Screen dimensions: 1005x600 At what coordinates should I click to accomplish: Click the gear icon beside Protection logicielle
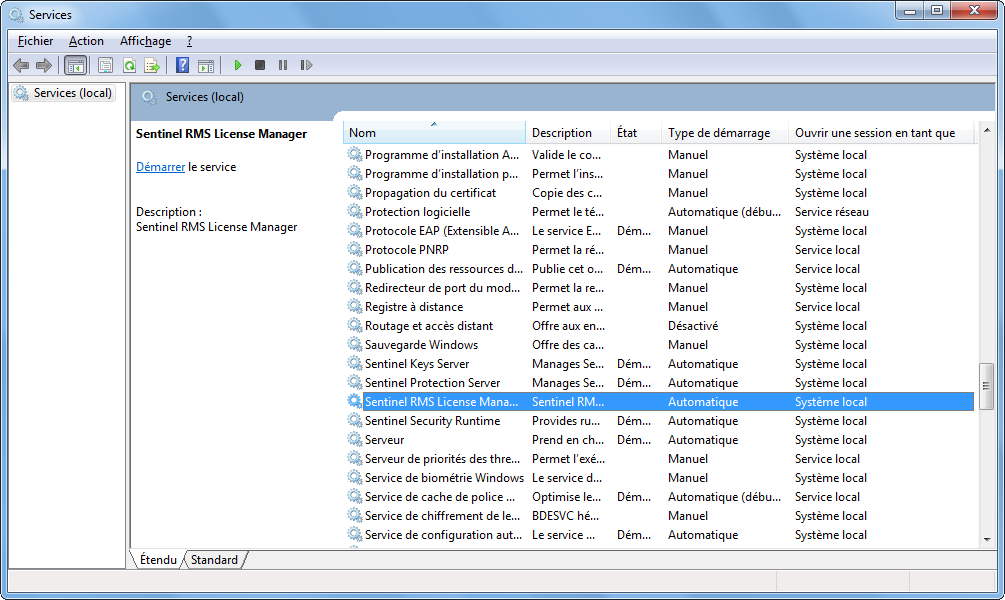click(x=354, y=212)
